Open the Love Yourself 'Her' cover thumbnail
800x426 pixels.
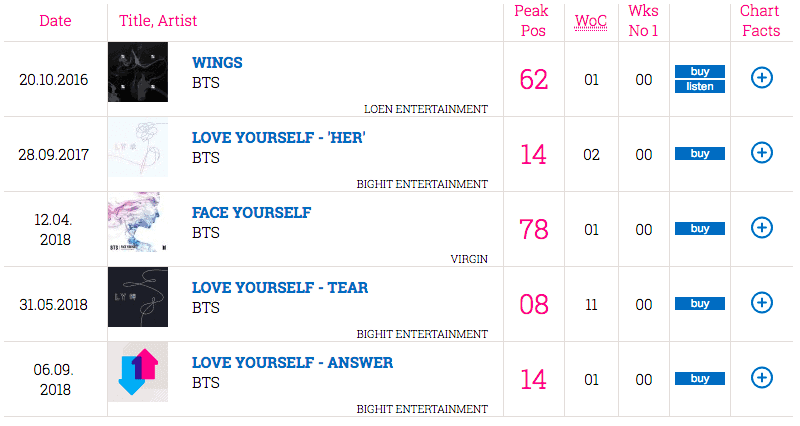coord(138,148)
